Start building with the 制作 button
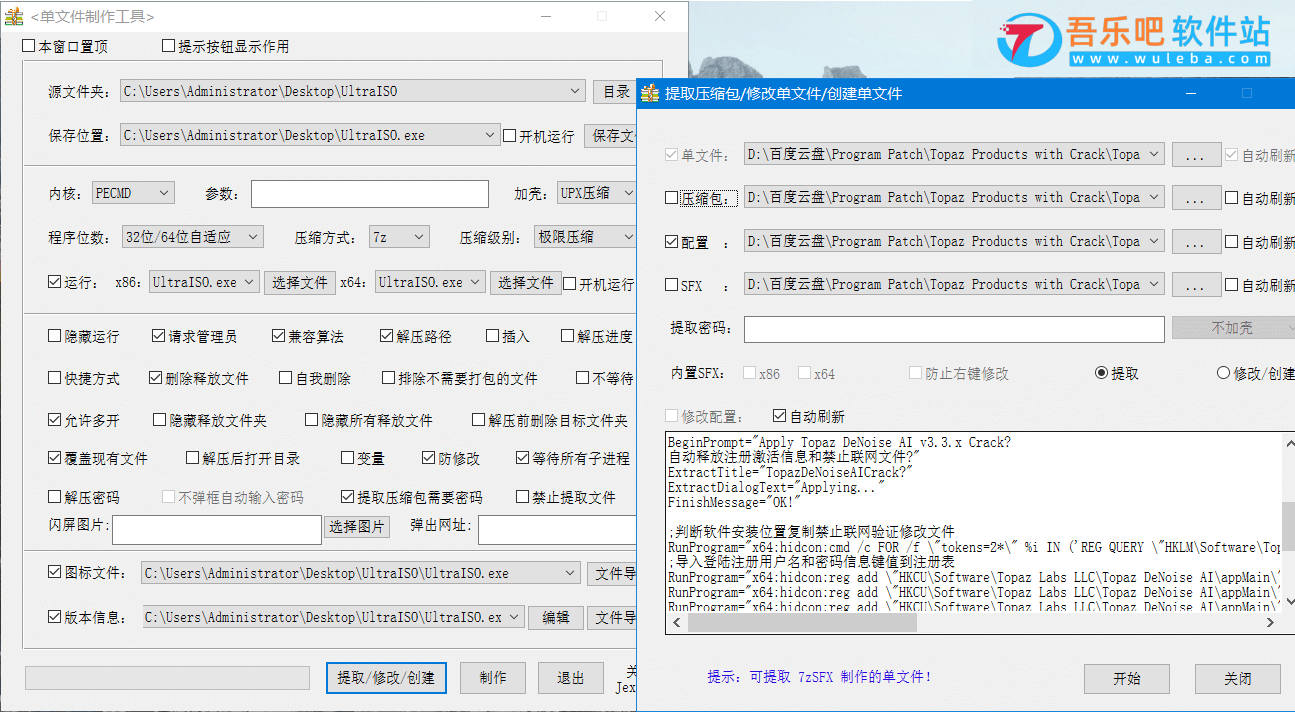 [x=493, y=678]
